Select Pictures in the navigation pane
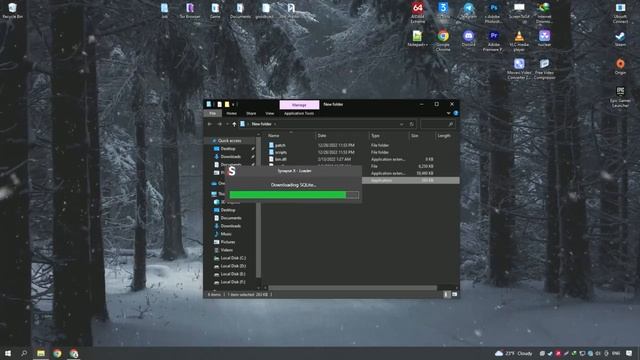The image size is (640, 360). (x=228, y=242)
